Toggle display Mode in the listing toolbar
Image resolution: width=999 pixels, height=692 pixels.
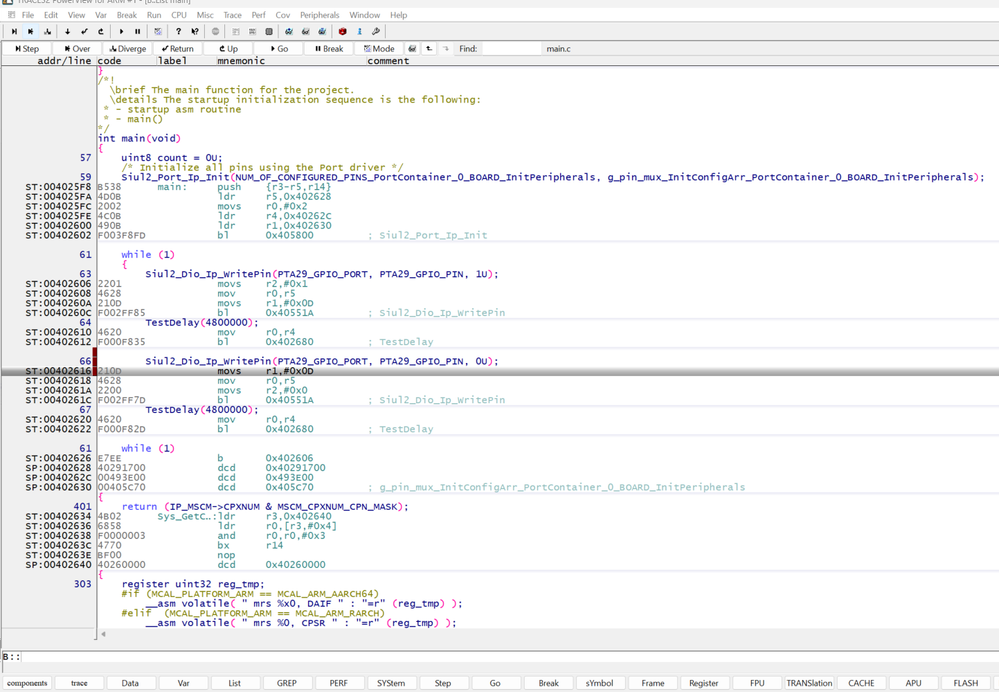379,48
